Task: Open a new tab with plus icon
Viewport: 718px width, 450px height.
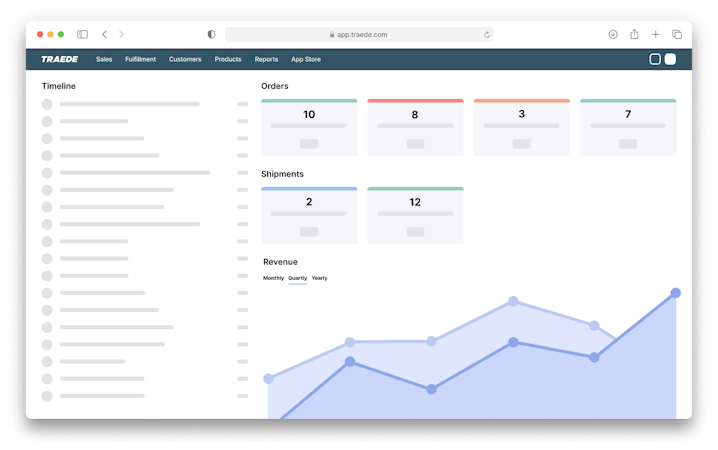Action: [x=656, y=34]
